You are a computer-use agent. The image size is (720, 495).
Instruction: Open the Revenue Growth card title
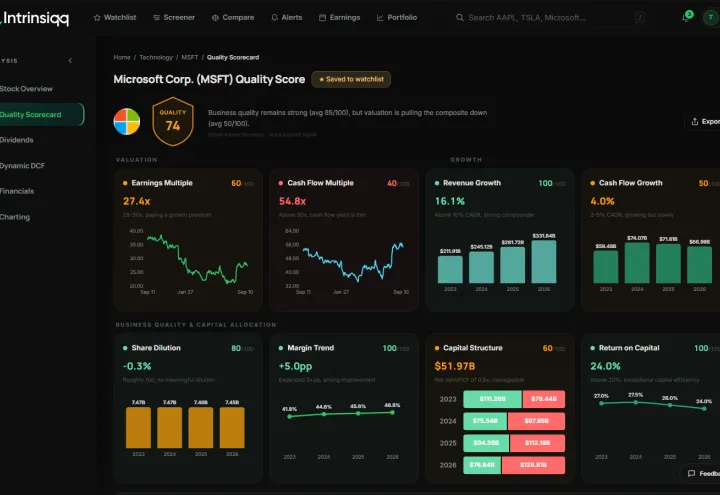[472, 183]
